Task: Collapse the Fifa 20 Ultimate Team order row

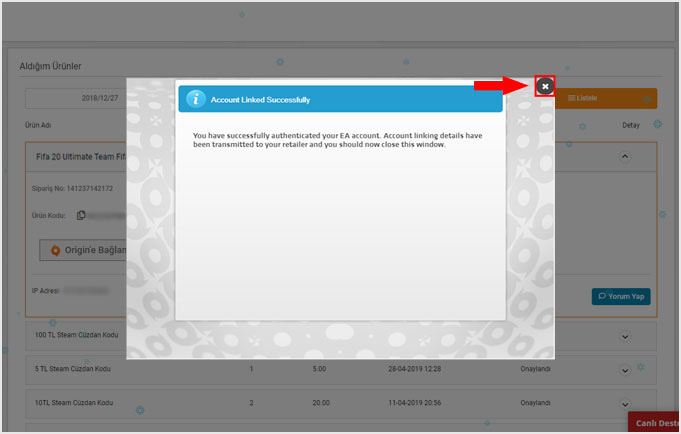Action: (626, 156)
